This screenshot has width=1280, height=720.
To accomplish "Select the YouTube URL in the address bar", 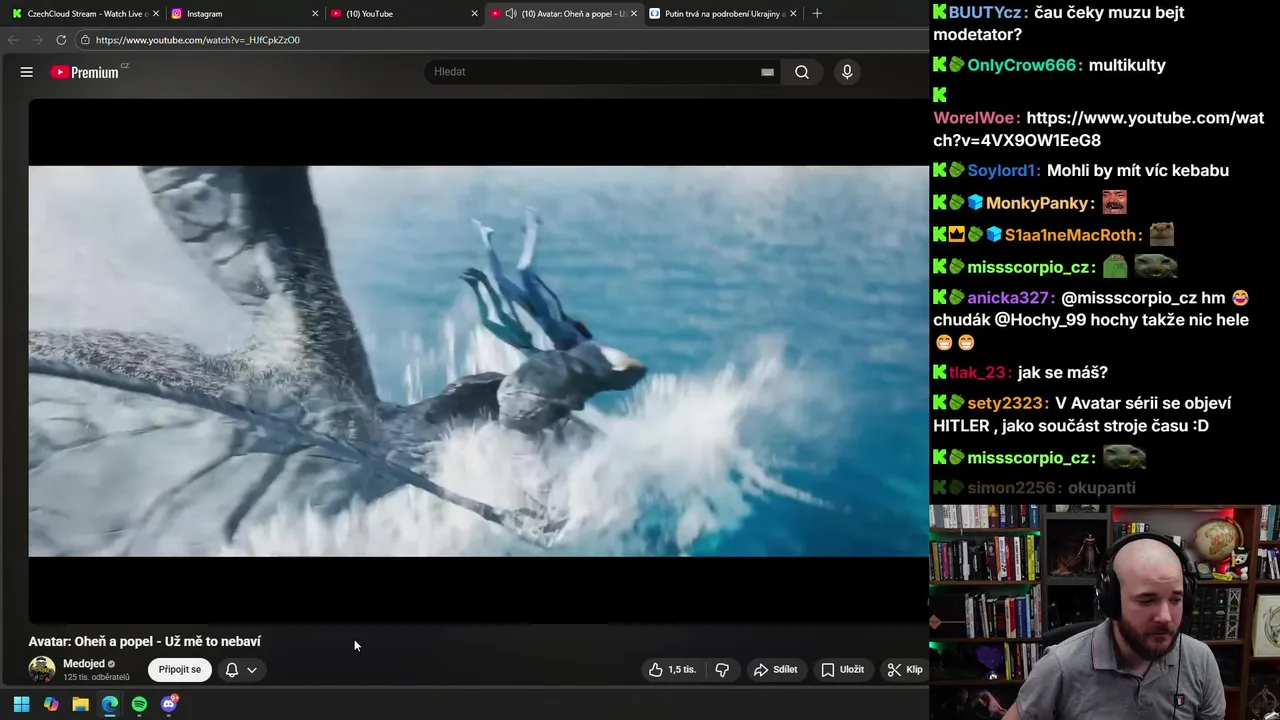I will (x=198, y=40).
